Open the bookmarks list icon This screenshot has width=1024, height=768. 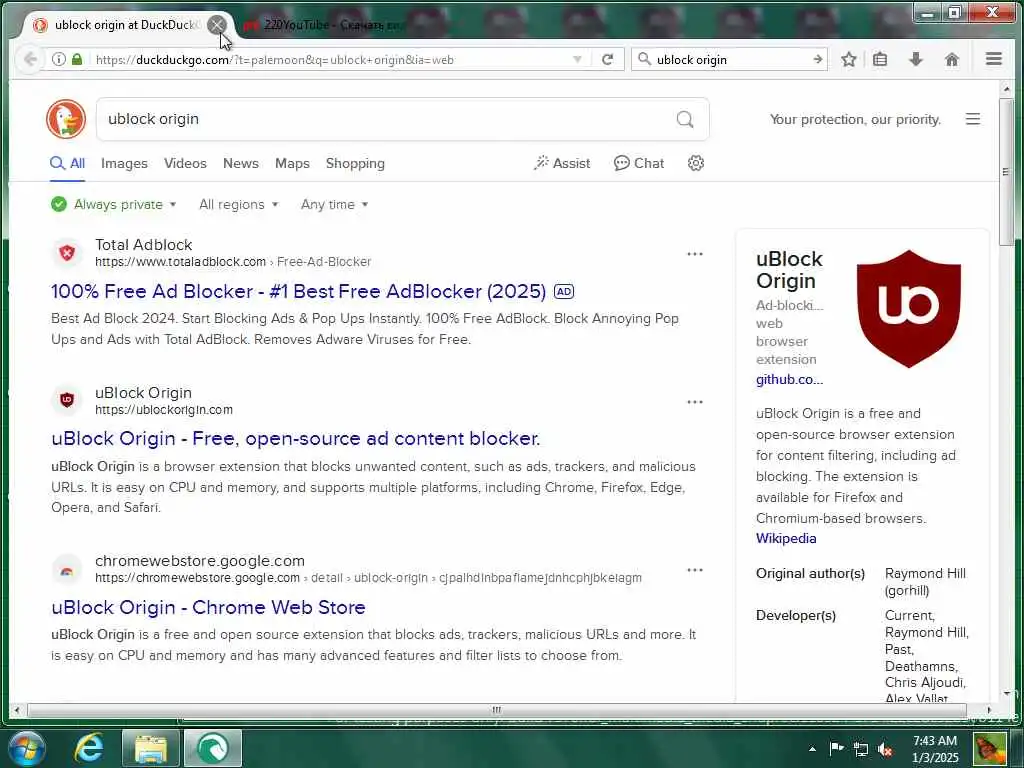coord(880,59)
